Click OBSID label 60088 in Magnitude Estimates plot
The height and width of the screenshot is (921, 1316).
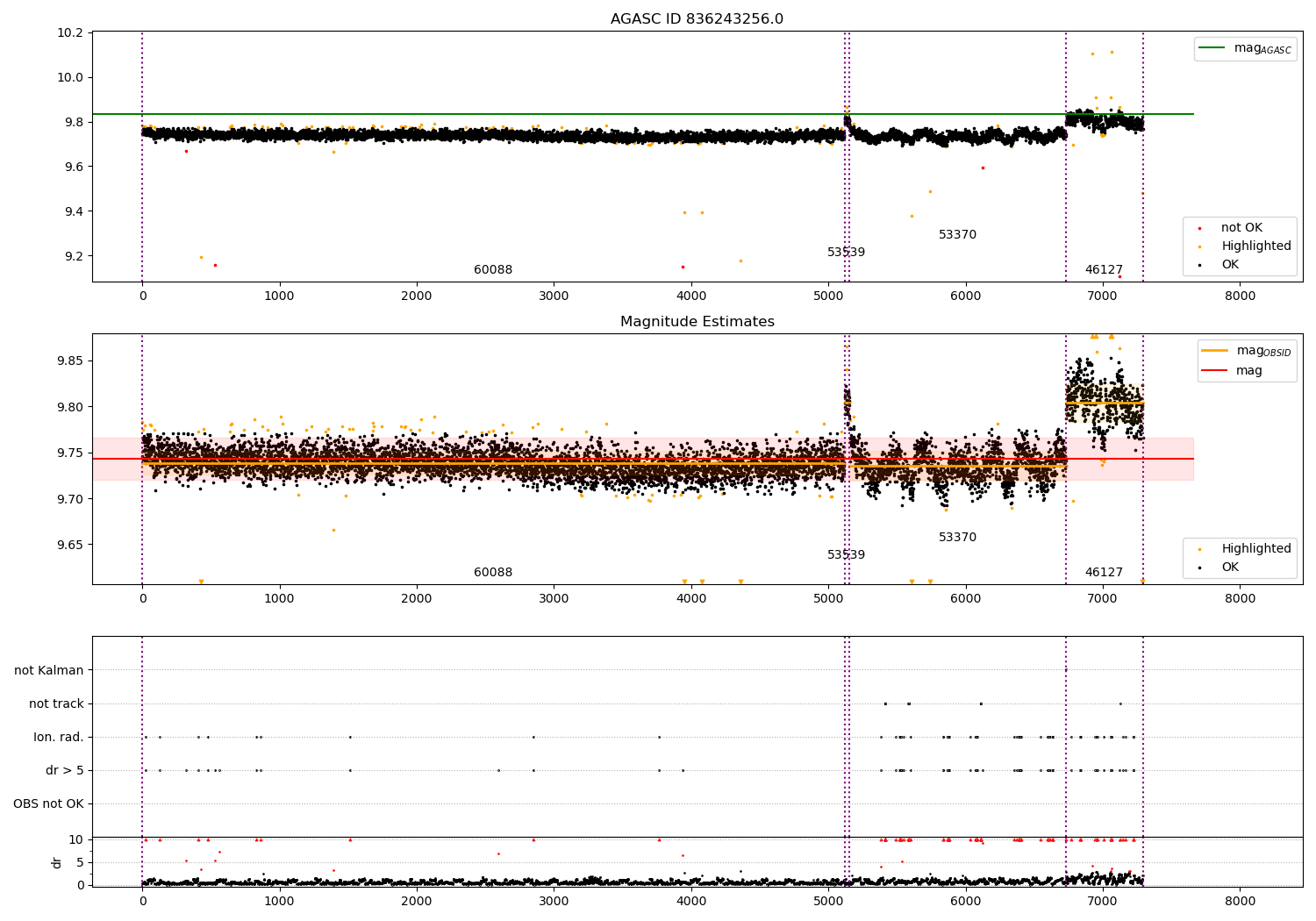click(493, 573)
